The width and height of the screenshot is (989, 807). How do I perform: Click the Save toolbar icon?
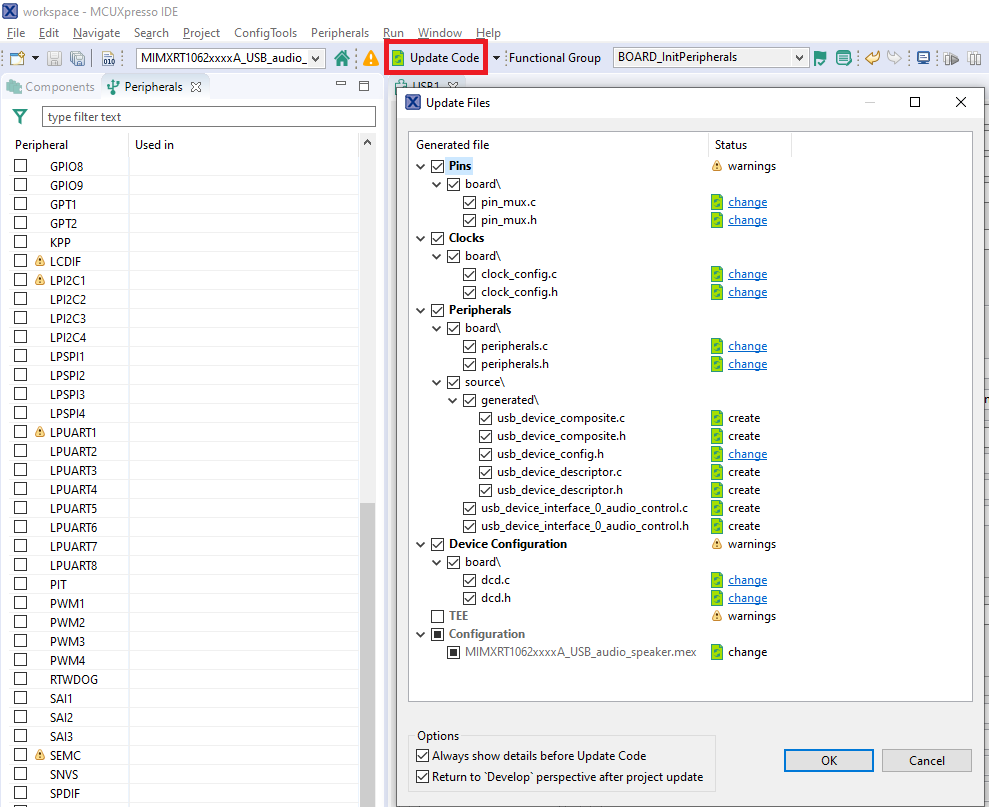(x=54, y=58)
